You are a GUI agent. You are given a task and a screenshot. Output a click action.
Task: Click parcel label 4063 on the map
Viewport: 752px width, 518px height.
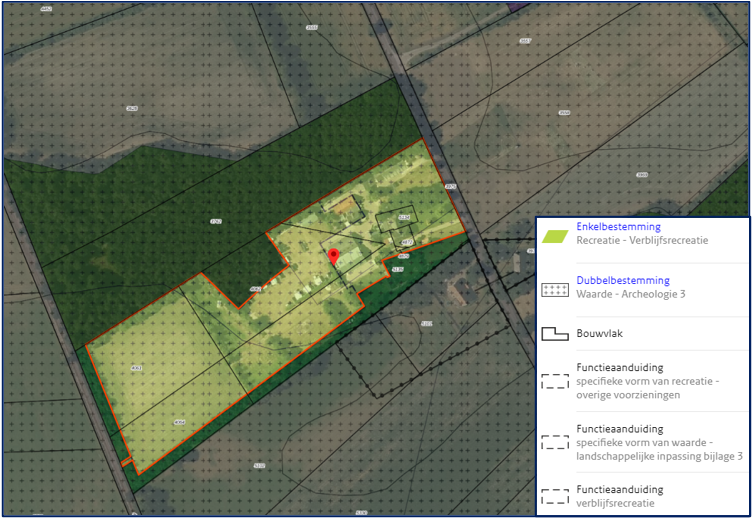136,368
